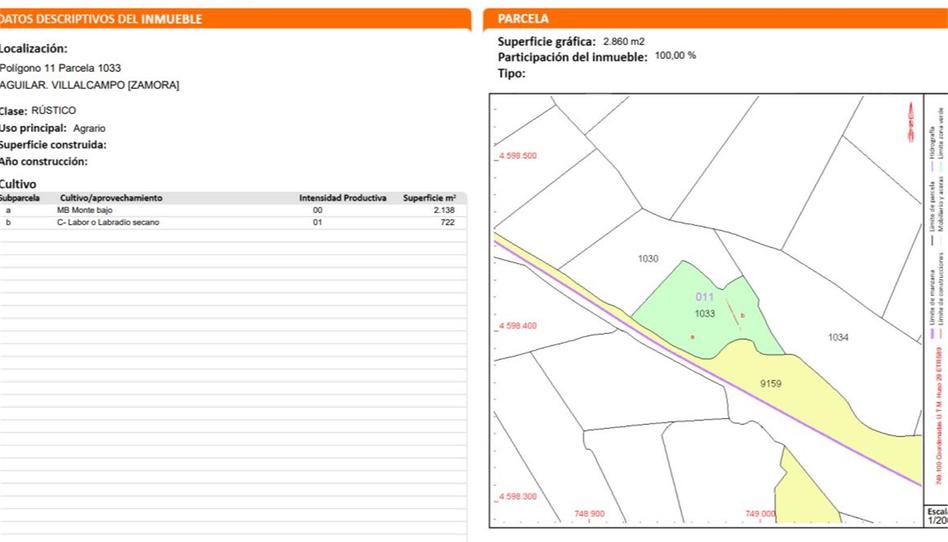Click the 'Superficie gráfica:' value 2.860 m2
This screenshot has width=948, height=542.
coord(624,42)
